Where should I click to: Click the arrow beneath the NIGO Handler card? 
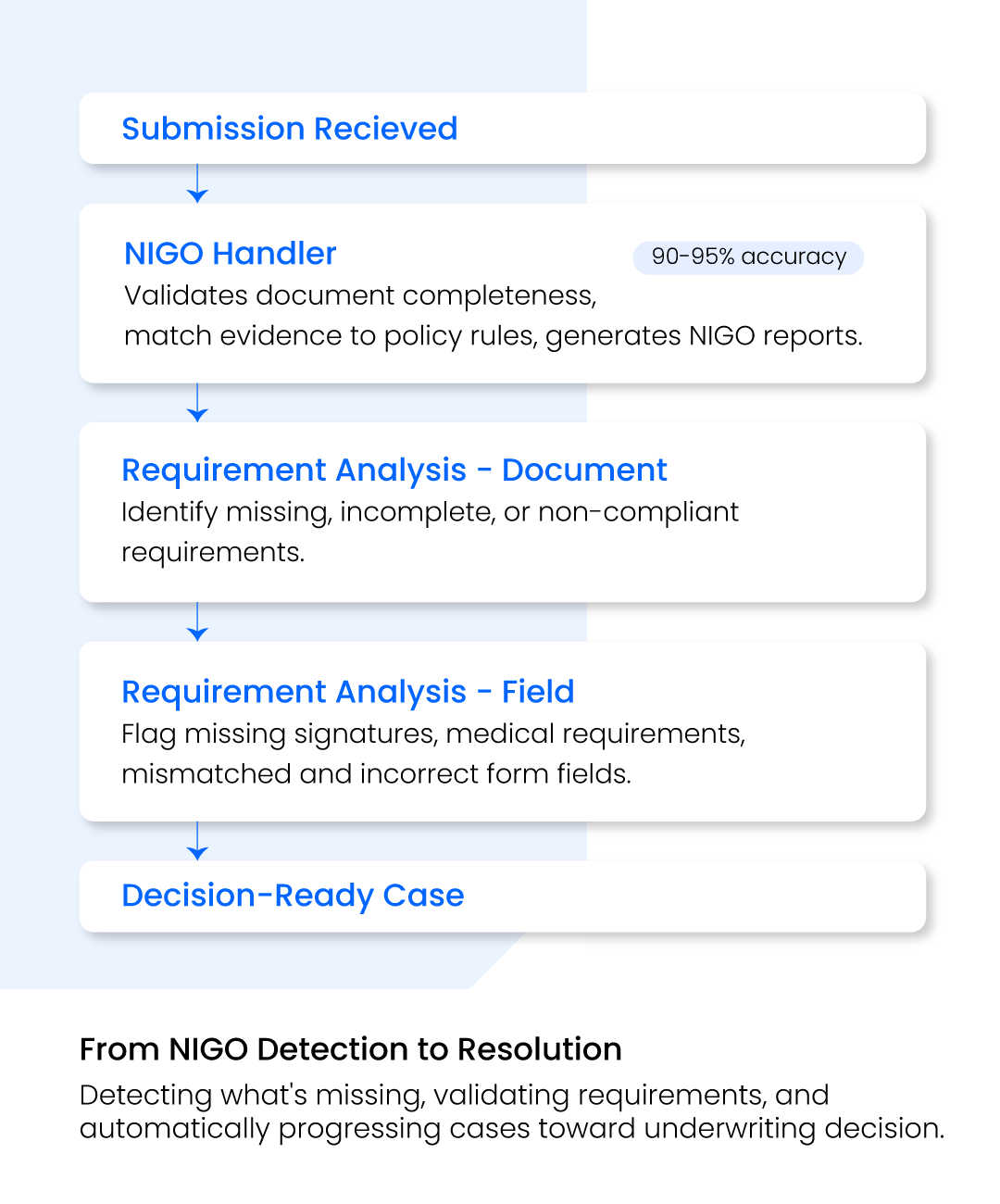(197, 403)
